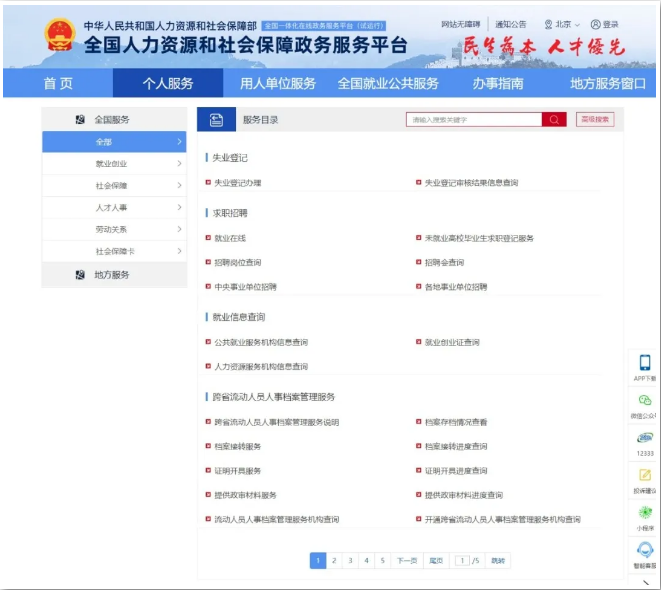The width and height of the screenshot is (661, 590).
Task: Open the 北京 location dropdown
Action: (x=562, y=24)
